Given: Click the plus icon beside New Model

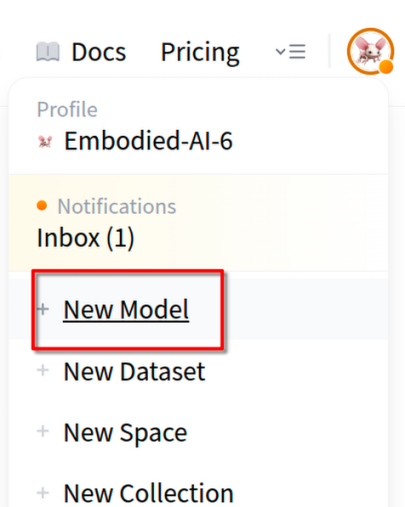Looking at the screenshot, I should (x=43, y=309).
